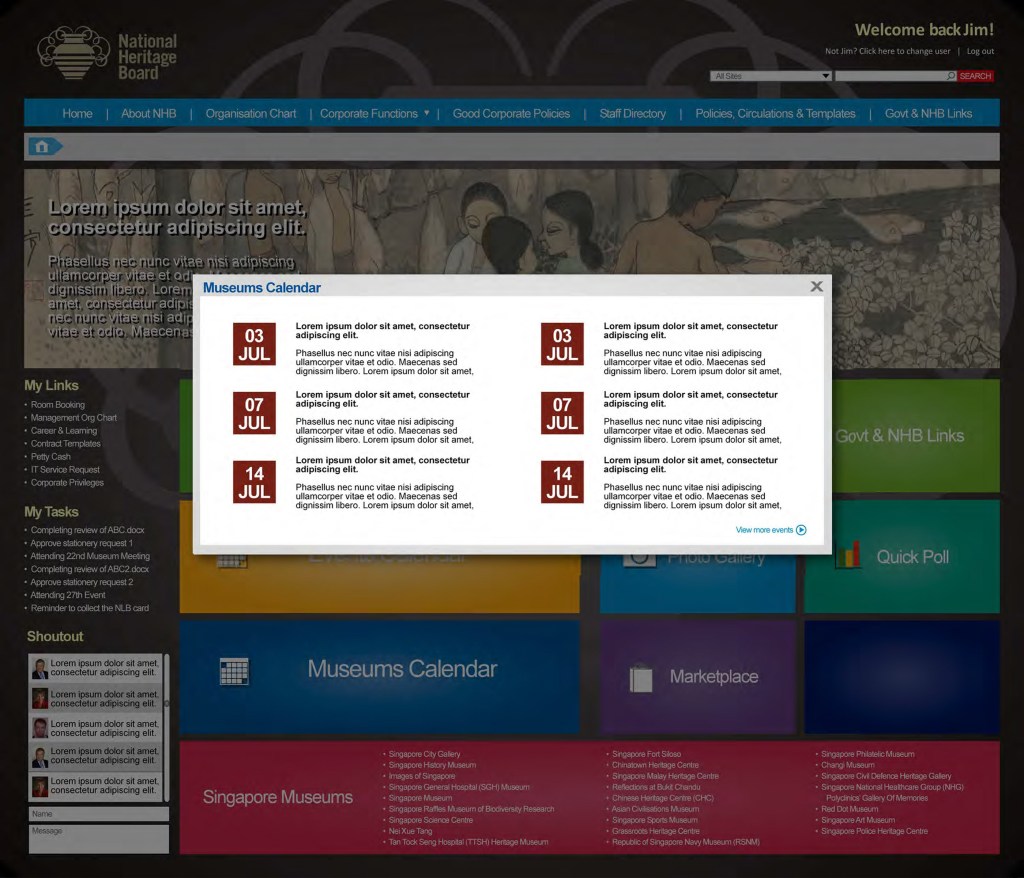1024x878 pixels.
Task: Click the Quick Poll bar chart icon
Action: click(x=847, y=556)
